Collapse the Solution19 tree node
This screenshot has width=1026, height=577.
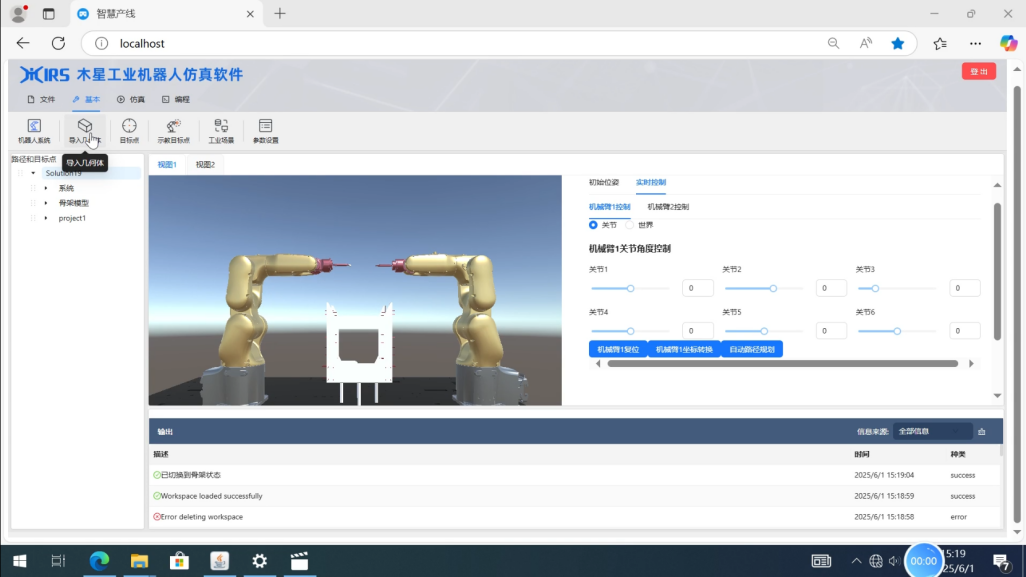[x=33, y=173]
